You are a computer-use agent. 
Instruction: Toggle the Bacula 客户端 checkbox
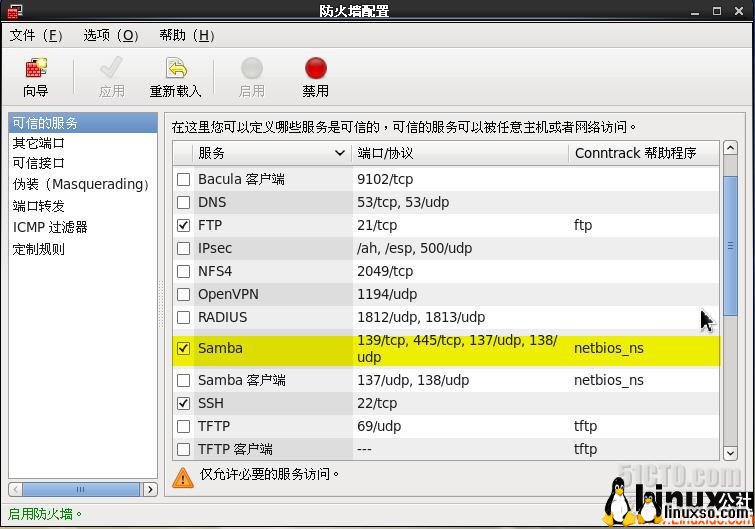pyautogui.click(x=183, y=180)
